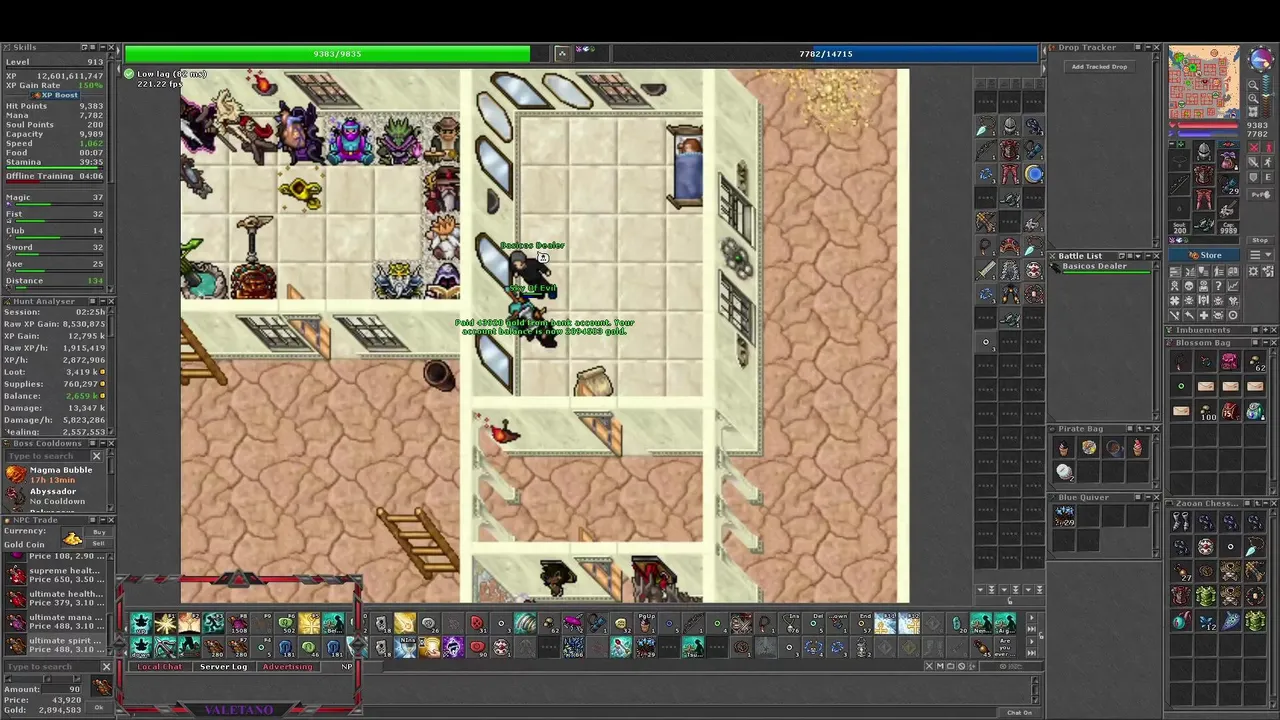The height and width of the screenshot is (720, 1280).
Task: Close the chat channel X icon
Action: click(929, 666)
